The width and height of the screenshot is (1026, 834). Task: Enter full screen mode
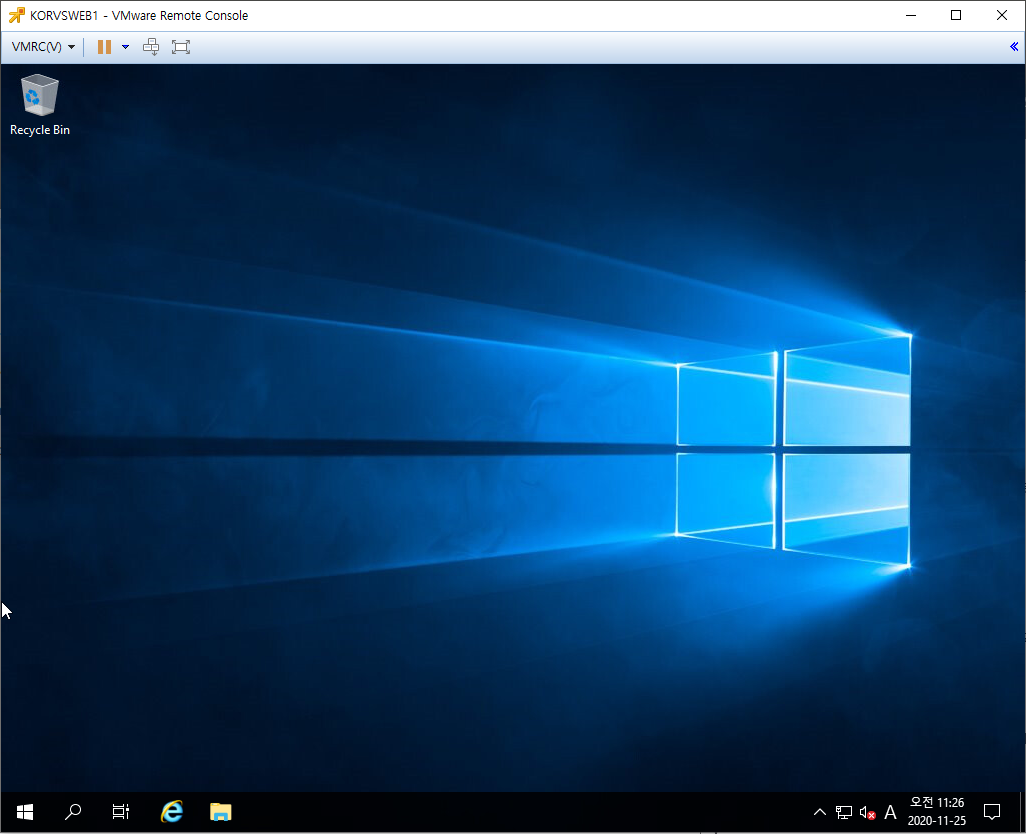(181, 46)
